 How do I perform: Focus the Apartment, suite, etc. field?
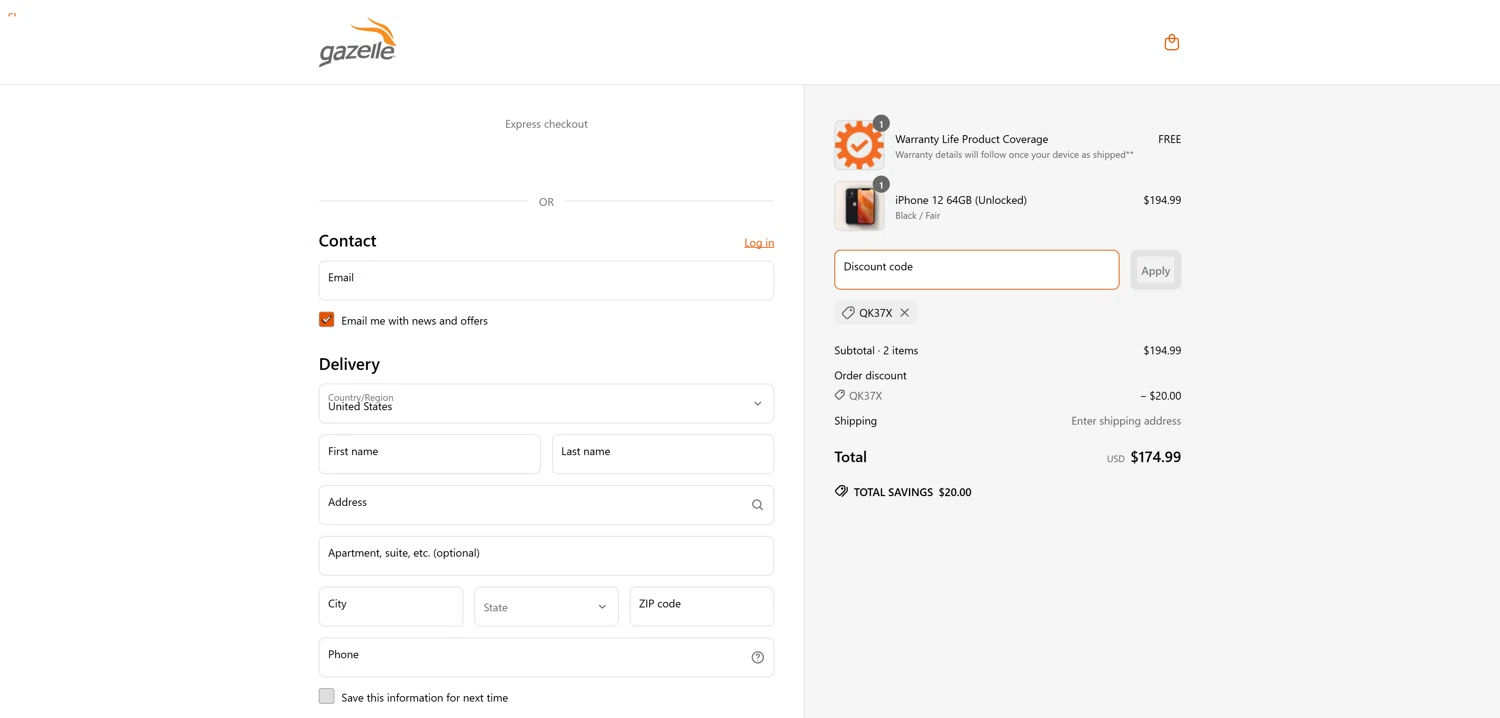pos(546,556)
